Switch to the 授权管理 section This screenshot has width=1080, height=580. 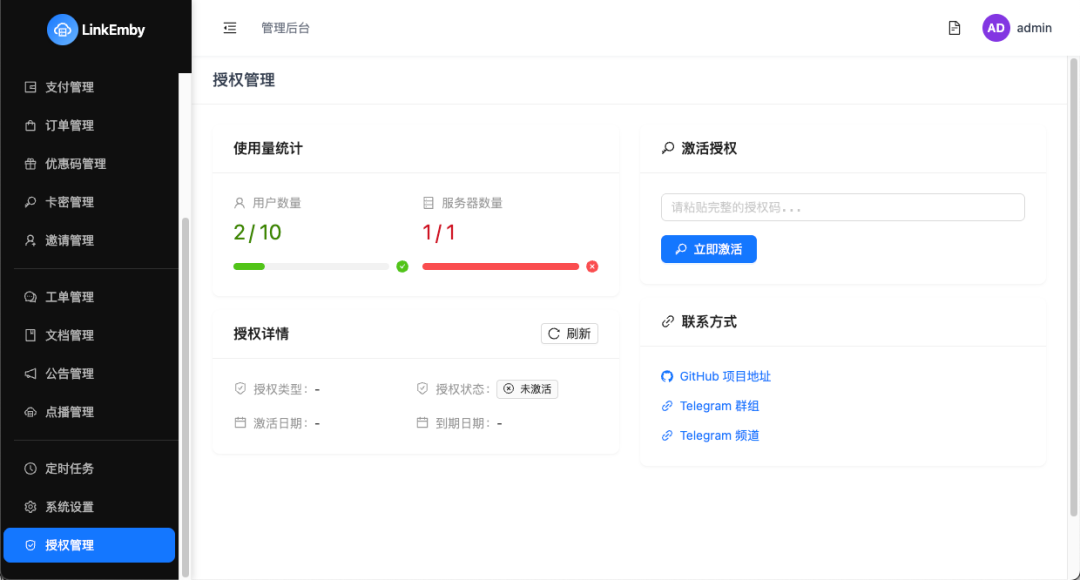(x=69, y=545)
